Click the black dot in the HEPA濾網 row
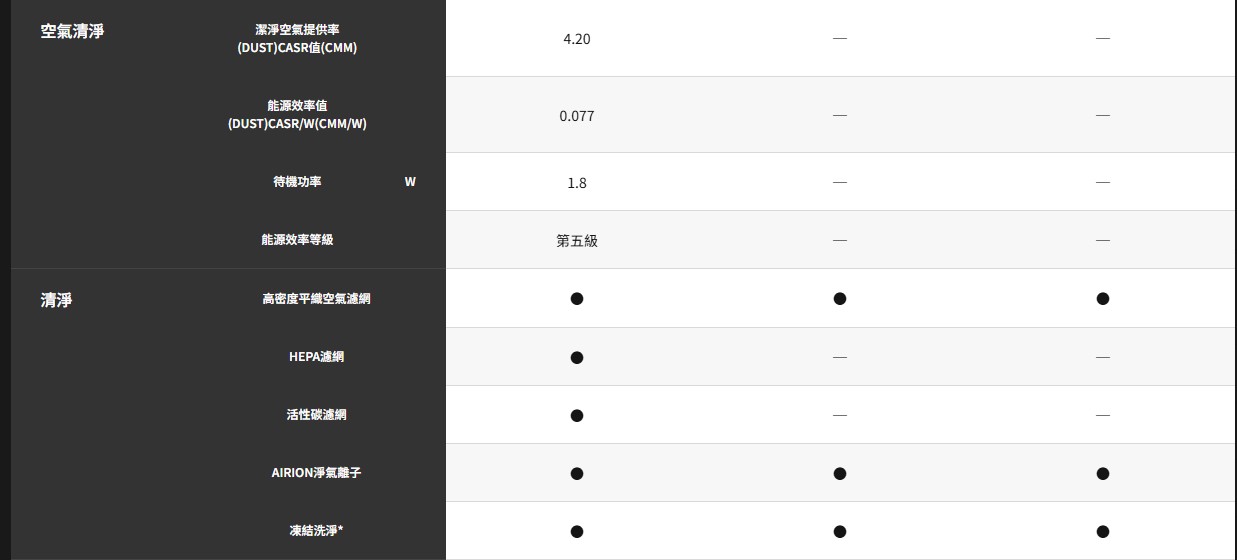The image size is (1237, 560). click(x=577, y=357)
